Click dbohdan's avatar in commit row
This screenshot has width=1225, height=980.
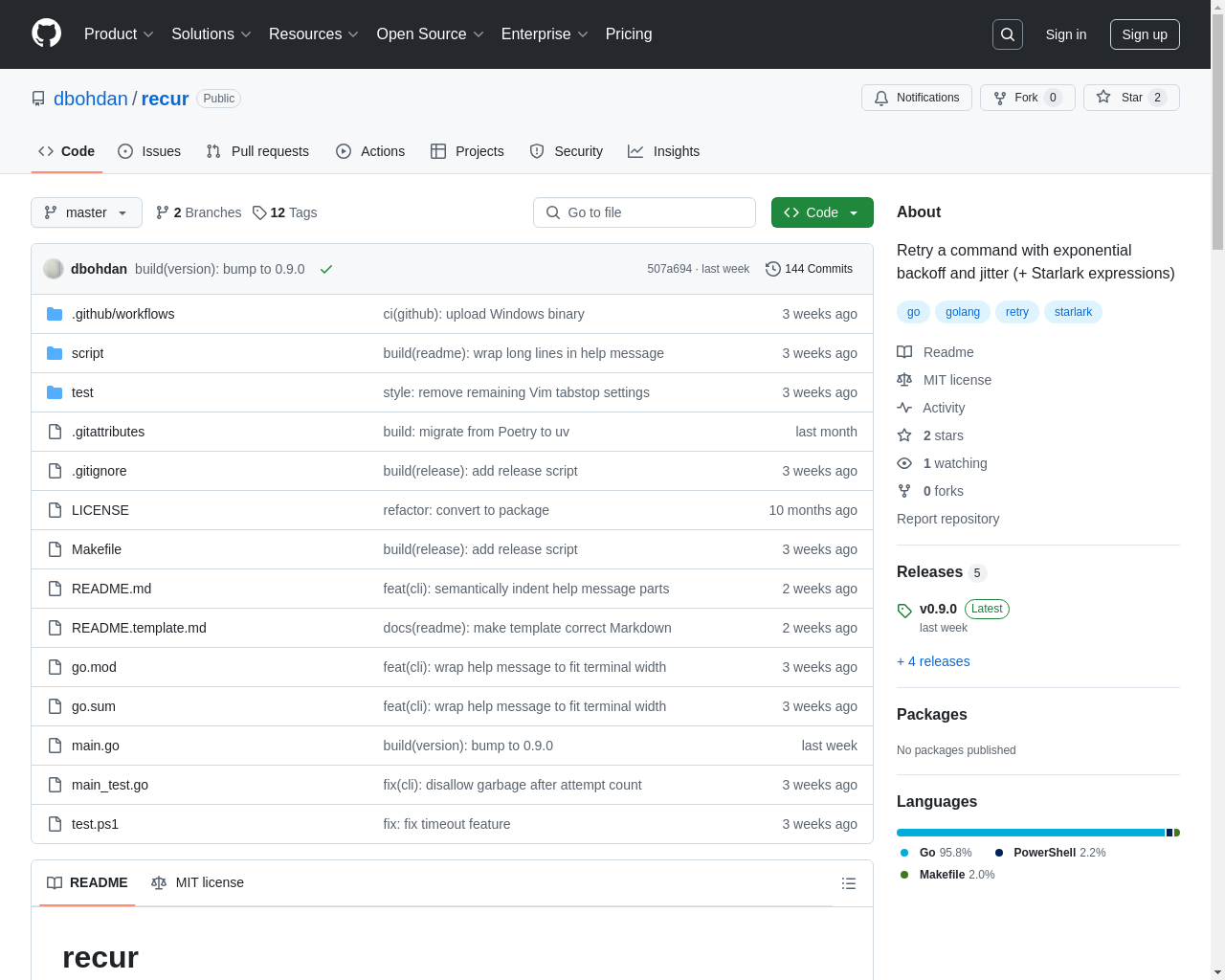pyautogui.click(x=54, y=269)
